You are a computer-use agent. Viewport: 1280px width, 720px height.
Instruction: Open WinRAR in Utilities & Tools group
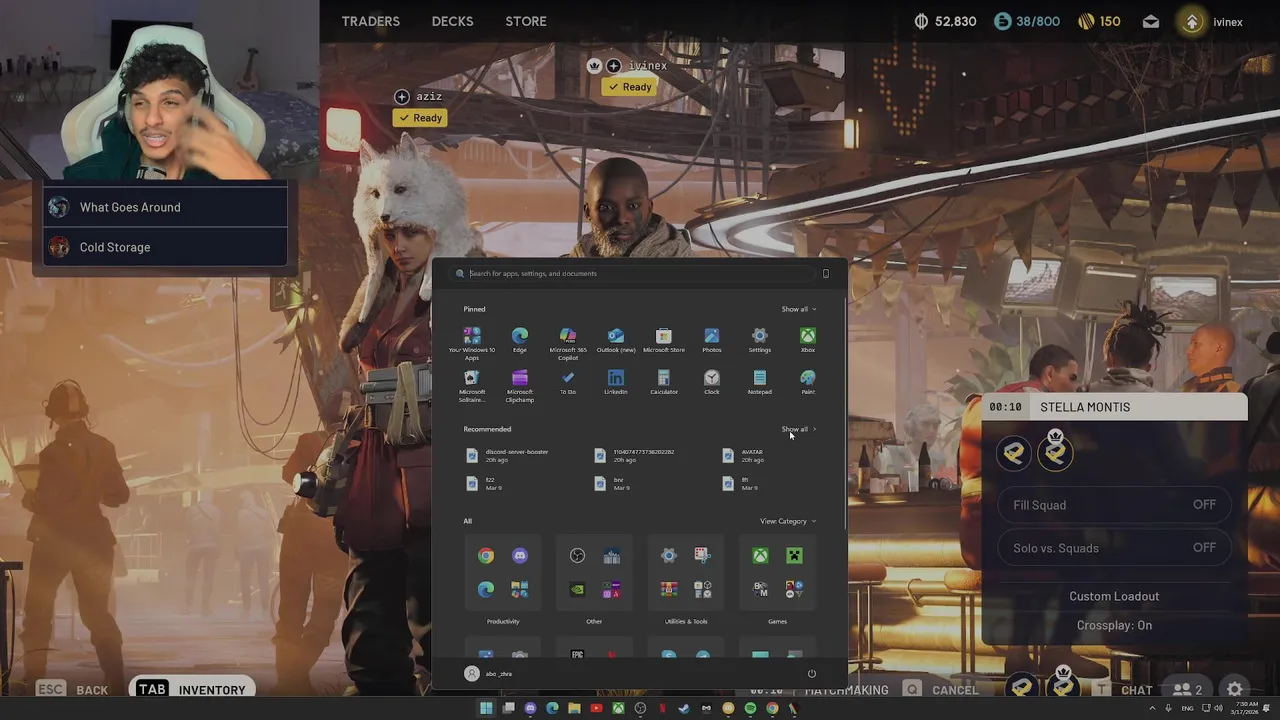669,590
